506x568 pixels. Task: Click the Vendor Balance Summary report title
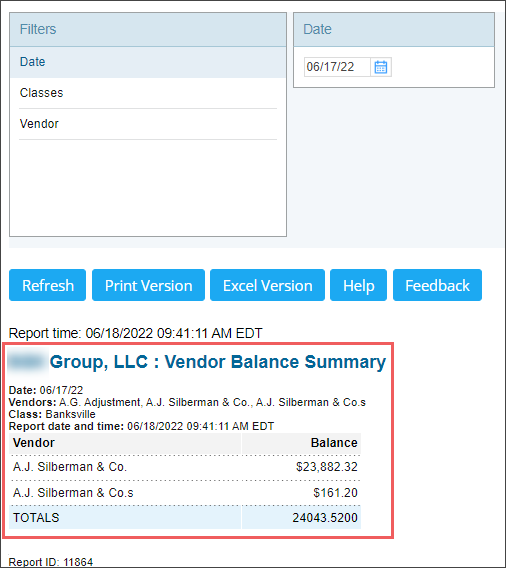pyautogui.click(x=275, y=362)
